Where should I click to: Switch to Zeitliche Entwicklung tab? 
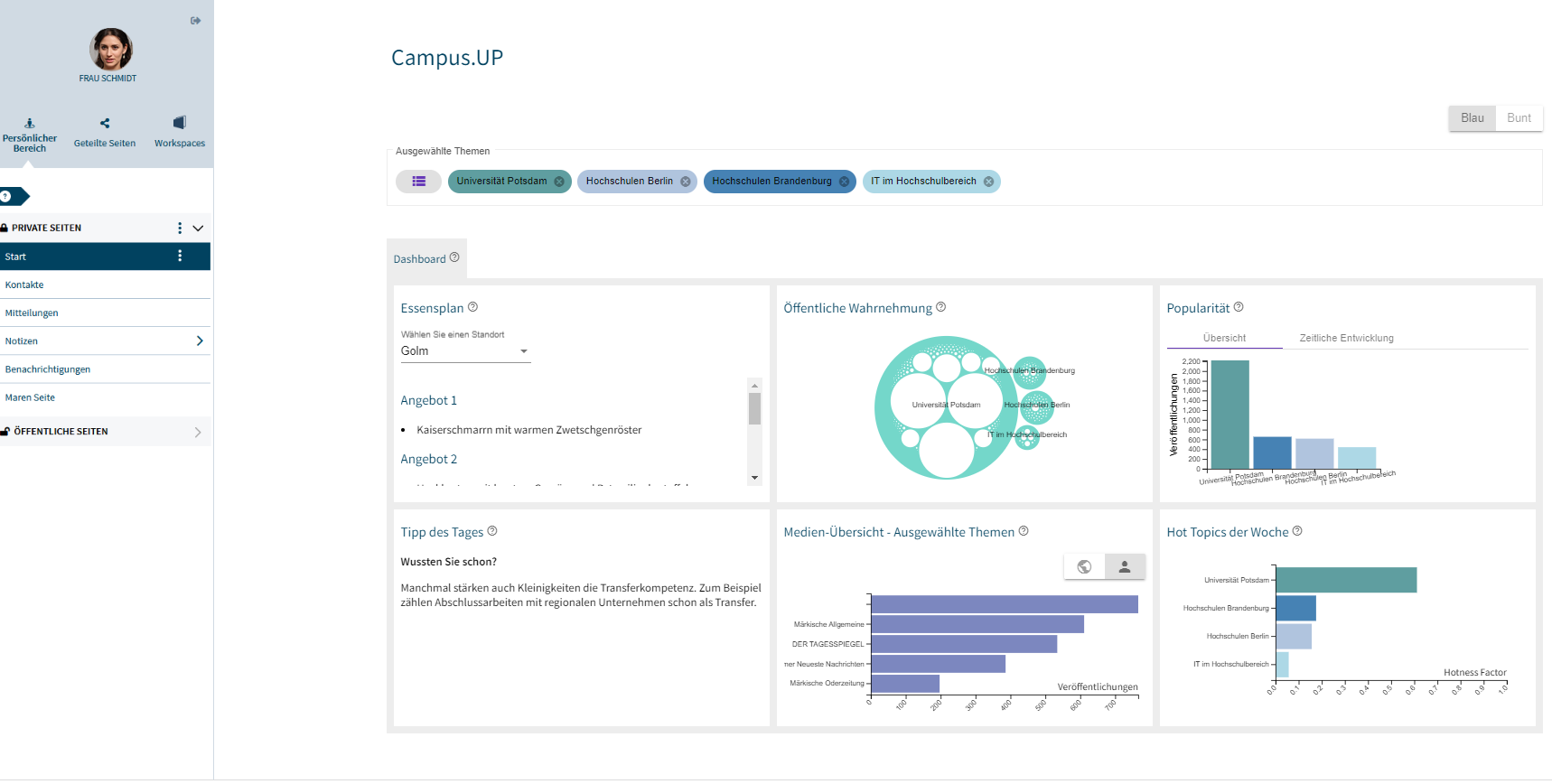1346,338
